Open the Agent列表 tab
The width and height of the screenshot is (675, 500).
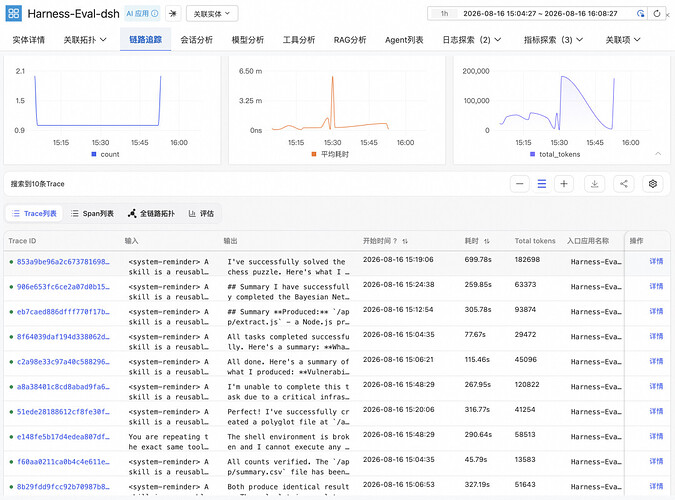pyautogui.click(x=404, y=40)
